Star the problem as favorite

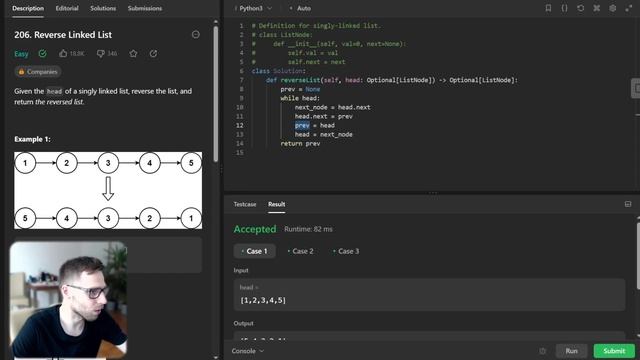tap(133, 53)
